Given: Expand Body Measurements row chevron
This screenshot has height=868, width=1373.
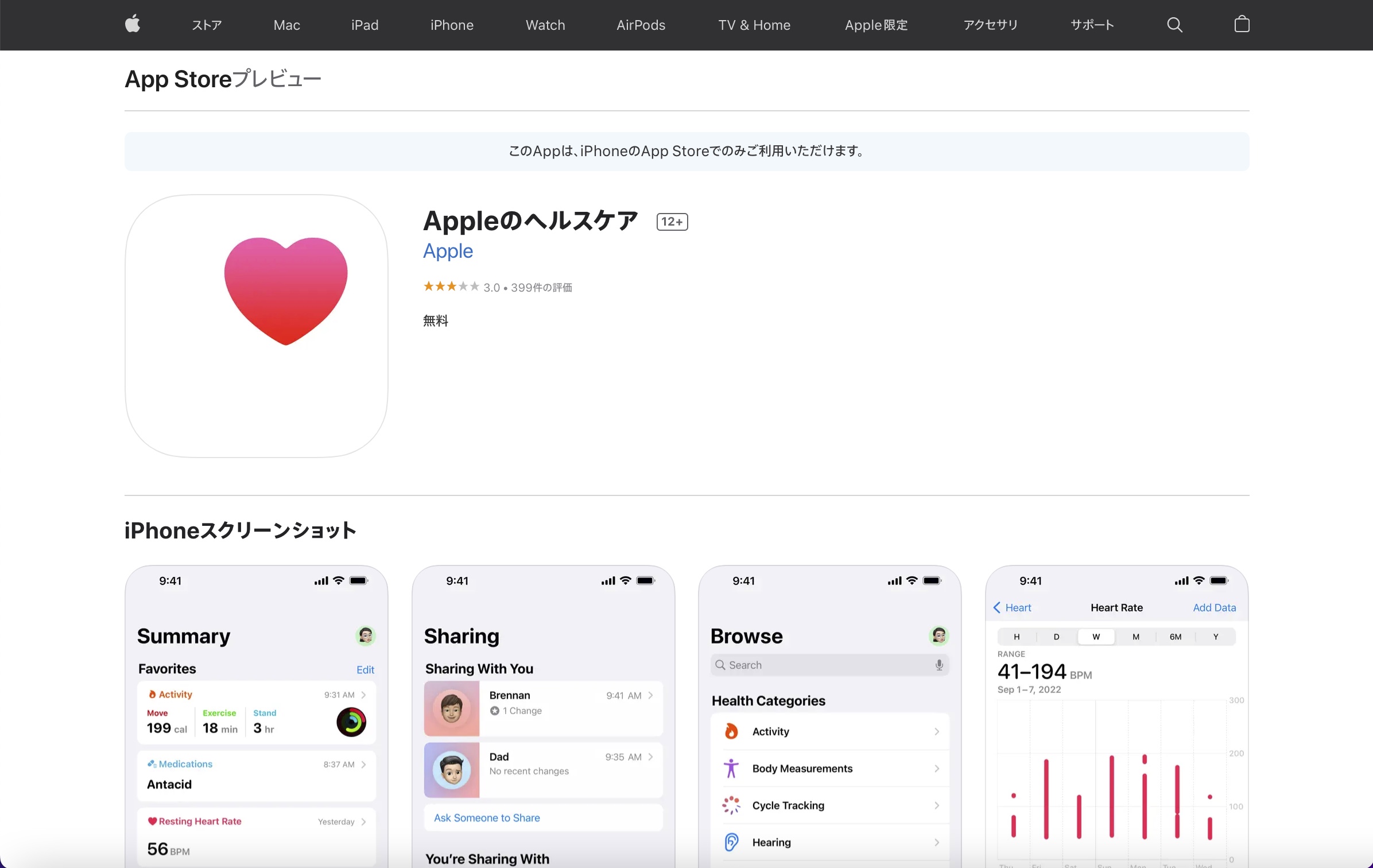Looking at the screenshot, I should click(x=936, y=769).
